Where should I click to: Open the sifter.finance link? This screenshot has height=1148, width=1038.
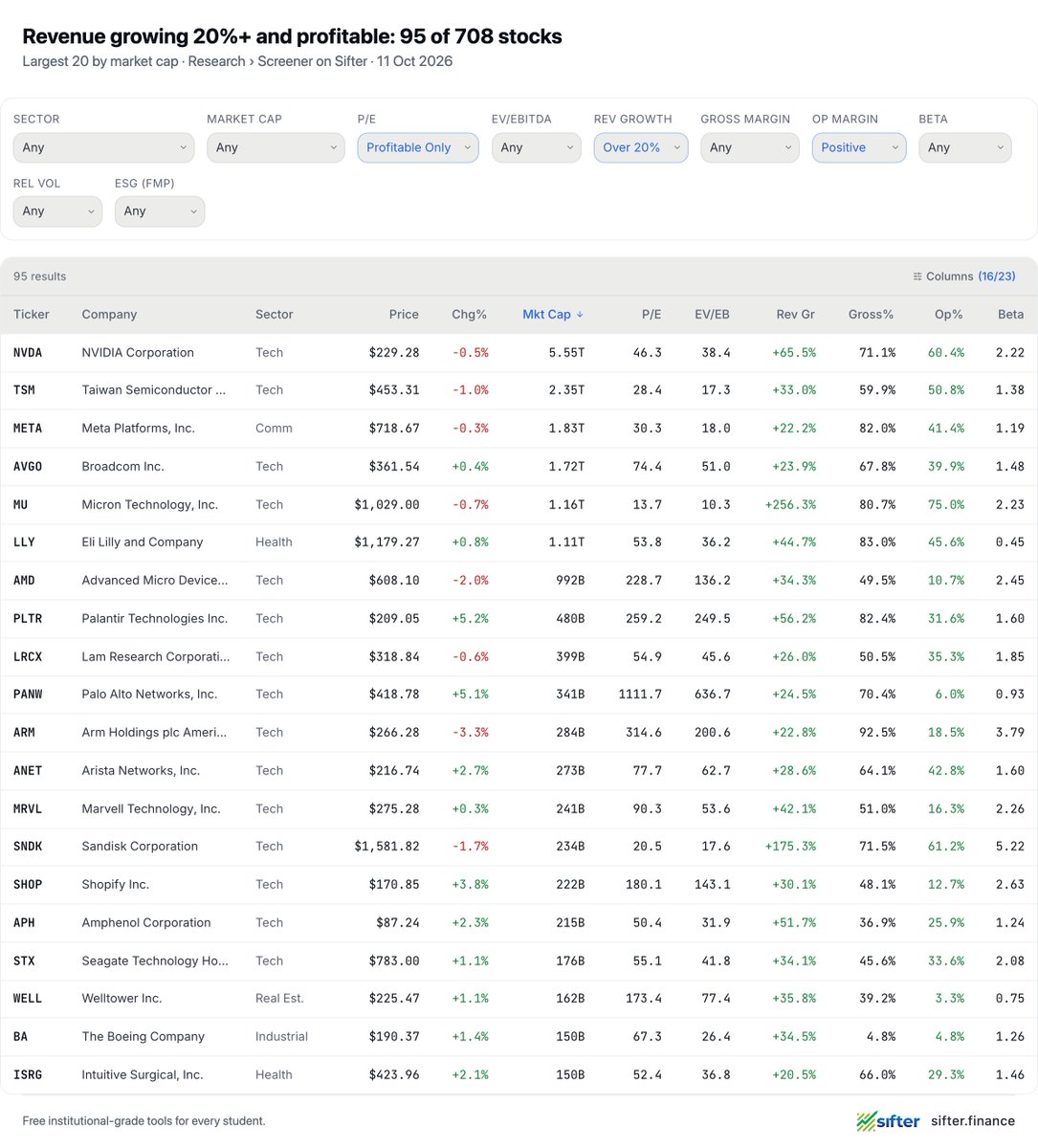tap(973, 1121)
